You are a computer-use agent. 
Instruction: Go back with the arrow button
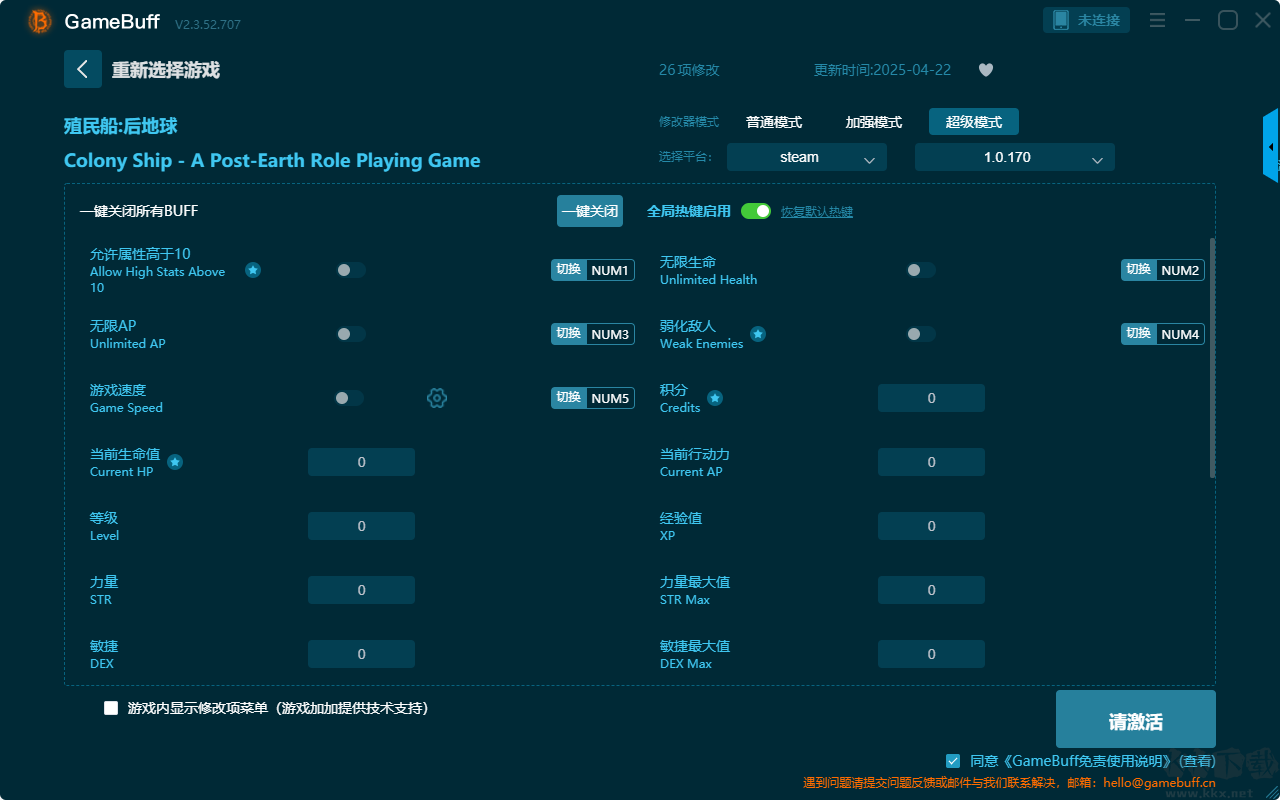[83, 69]
